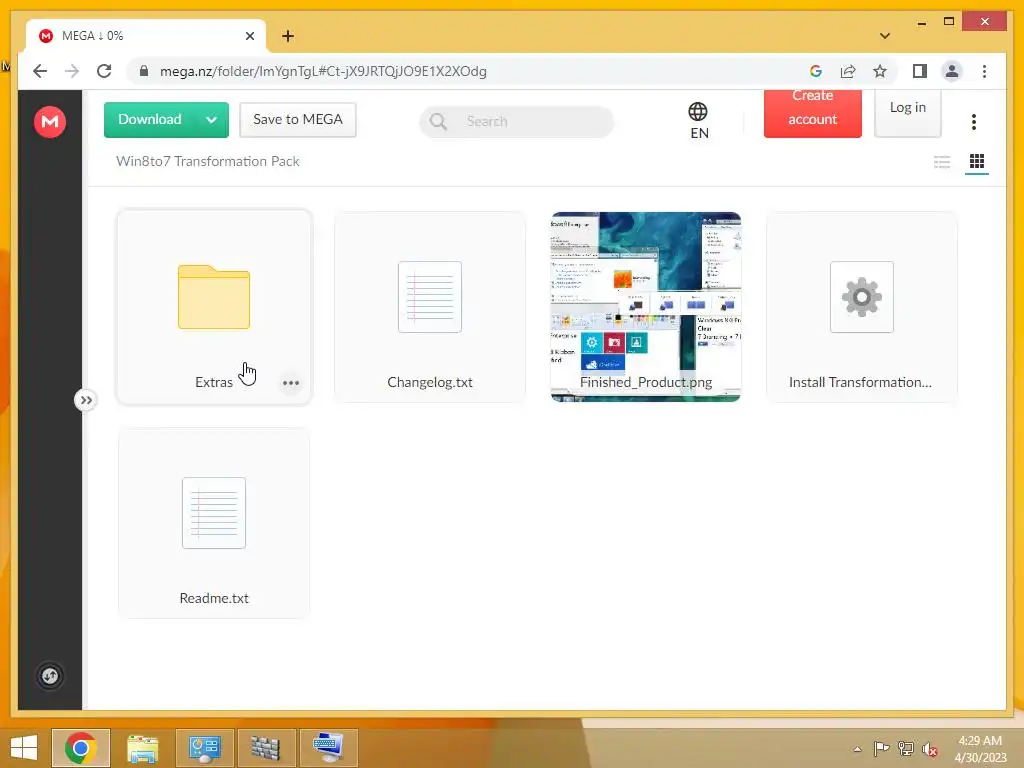
Task: Switch to grid thumbnail view
Action: coord(977,161)
